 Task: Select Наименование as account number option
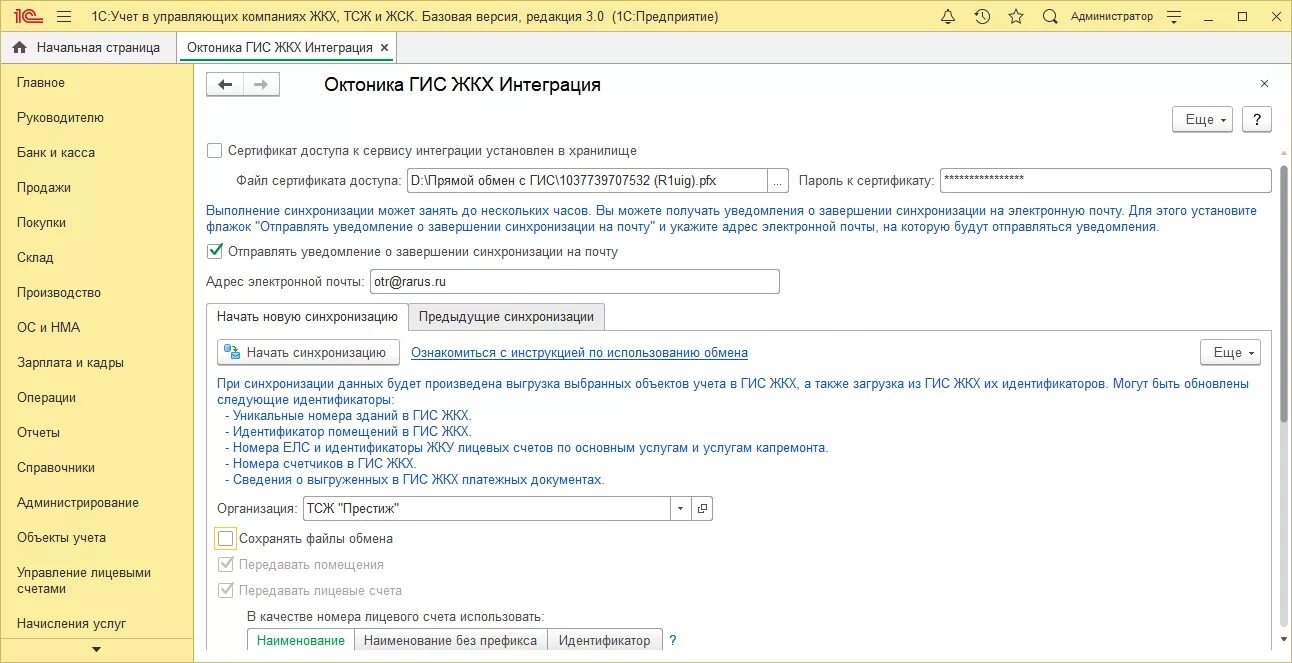[x=301, y=640]
